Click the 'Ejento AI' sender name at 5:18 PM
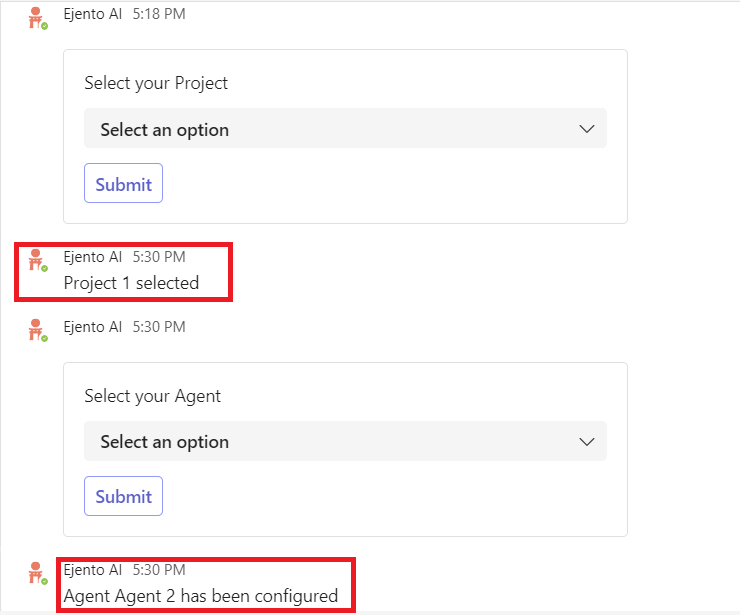 (x=92, y=14)
